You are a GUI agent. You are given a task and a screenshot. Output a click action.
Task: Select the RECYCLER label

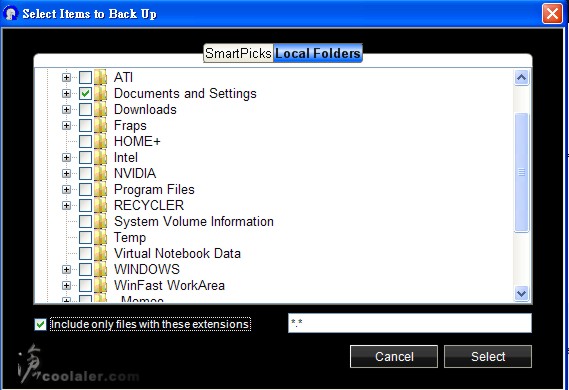click(x=149, y=205)
